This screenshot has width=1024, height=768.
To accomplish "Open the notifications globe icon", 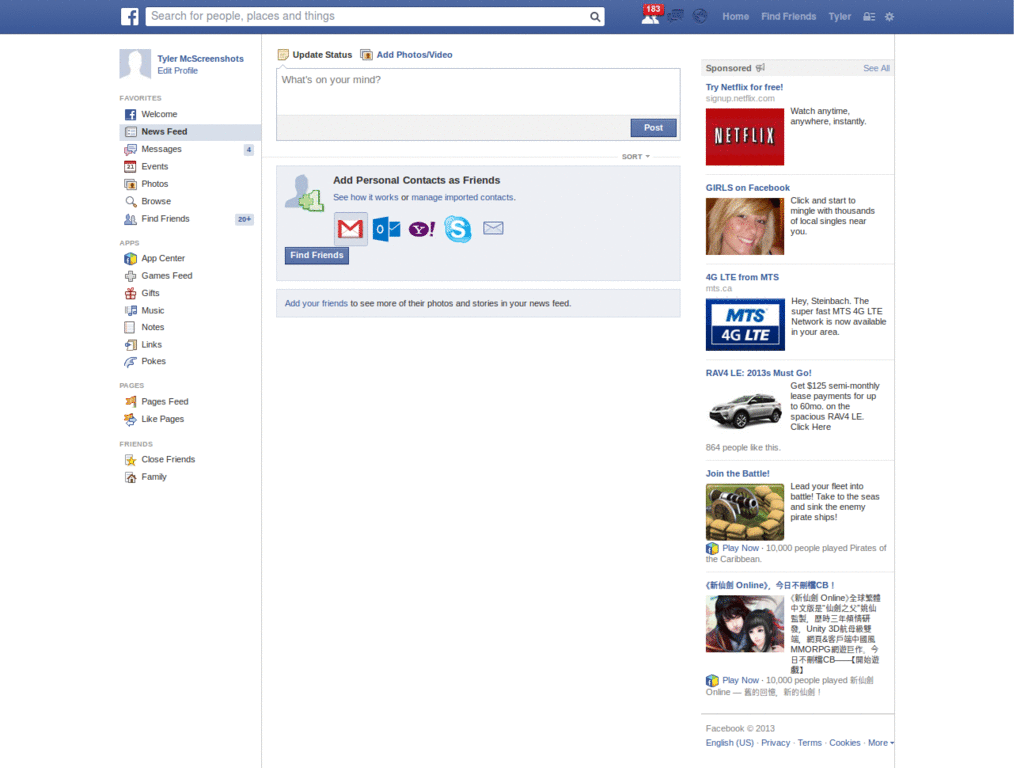I will (700, 16).
